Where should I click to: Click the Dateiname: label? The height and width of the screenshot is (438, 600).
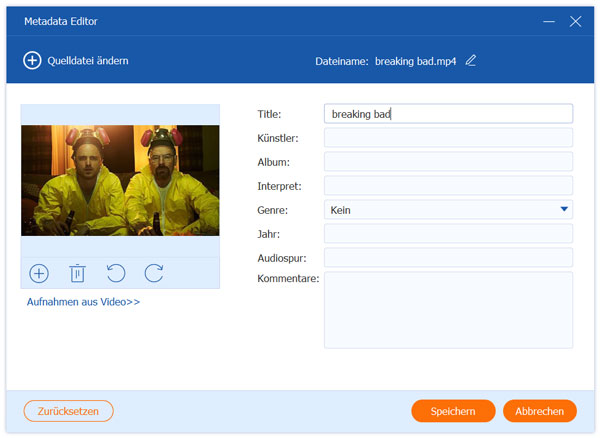(x=342, y=61)
